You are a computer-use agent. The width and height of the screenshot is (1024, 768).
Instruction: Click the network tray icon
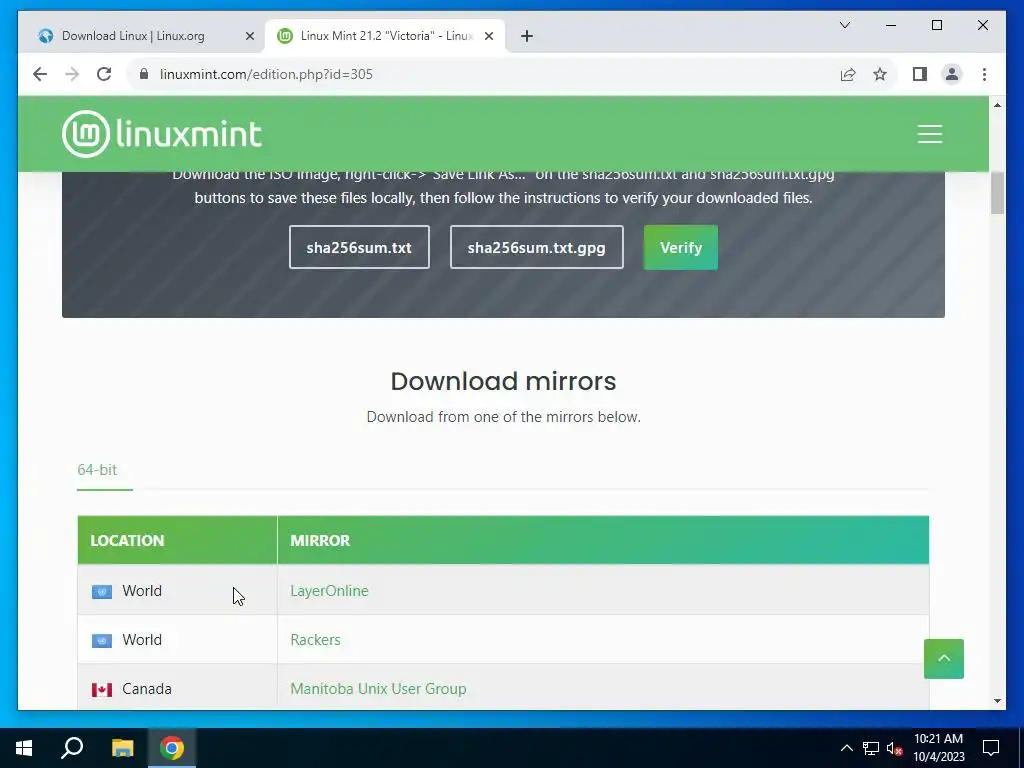(870, 748)
